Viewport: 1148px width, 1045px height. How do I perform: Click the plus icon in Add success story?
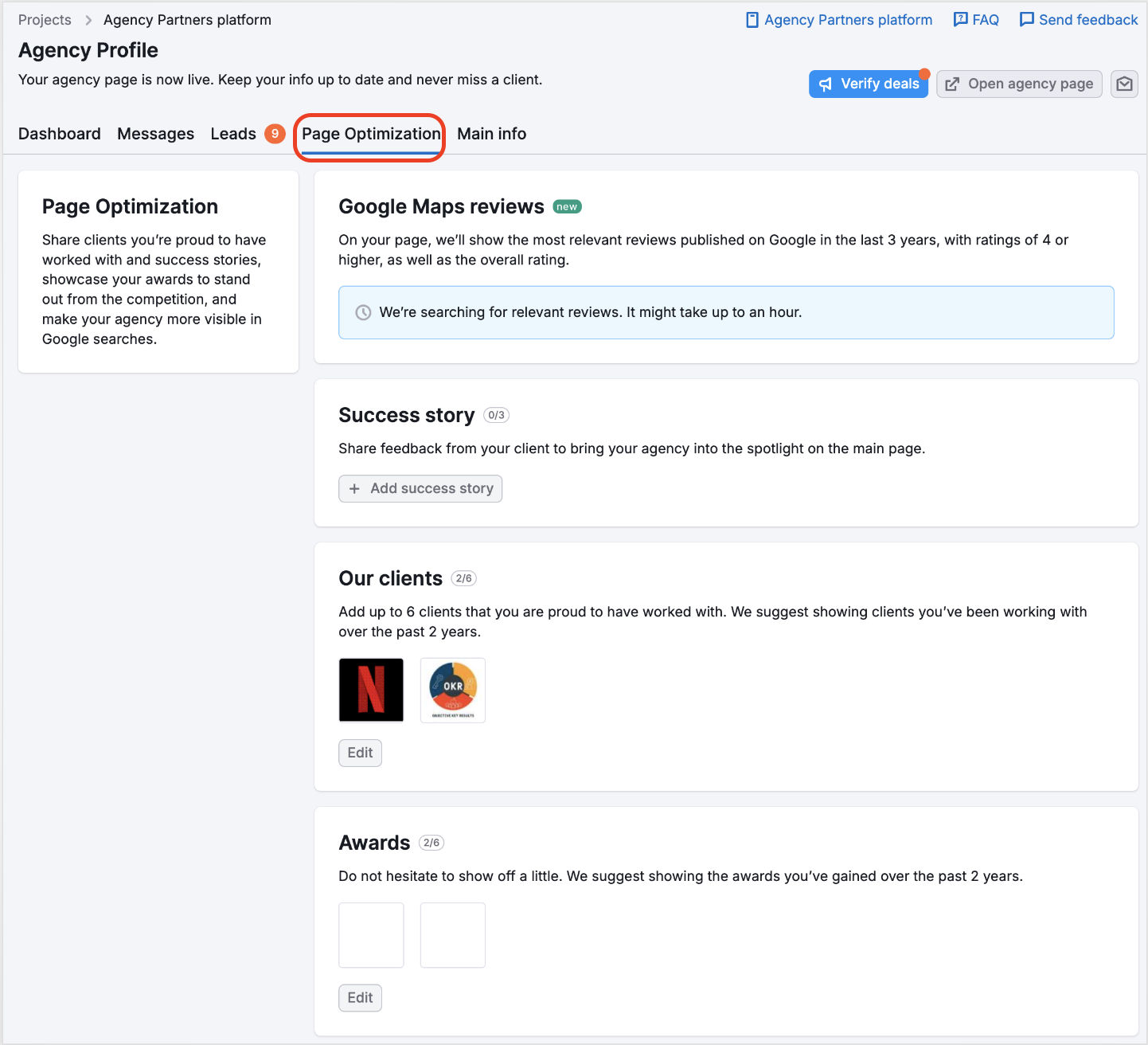tap(355, 488)
